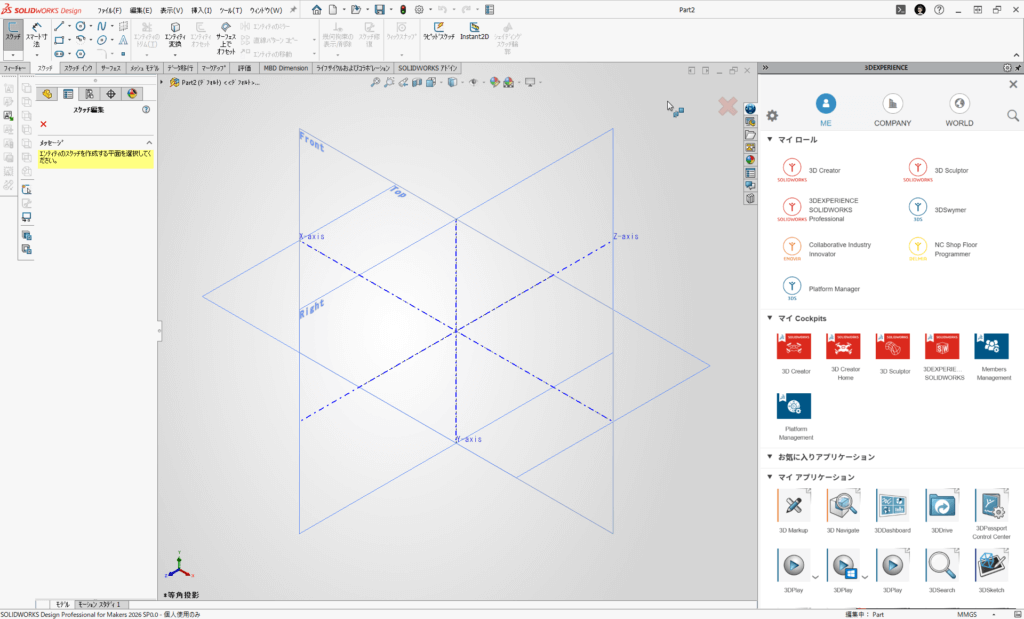This screenshot has height=619, width=1024.
Task: Collapse the マイ ロール section
Action: pyautogui.click(x=768, y=140)
